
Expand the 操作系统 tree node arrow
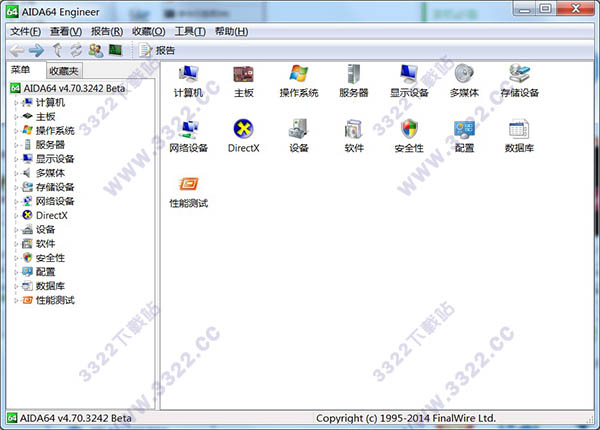click(16, 130)
